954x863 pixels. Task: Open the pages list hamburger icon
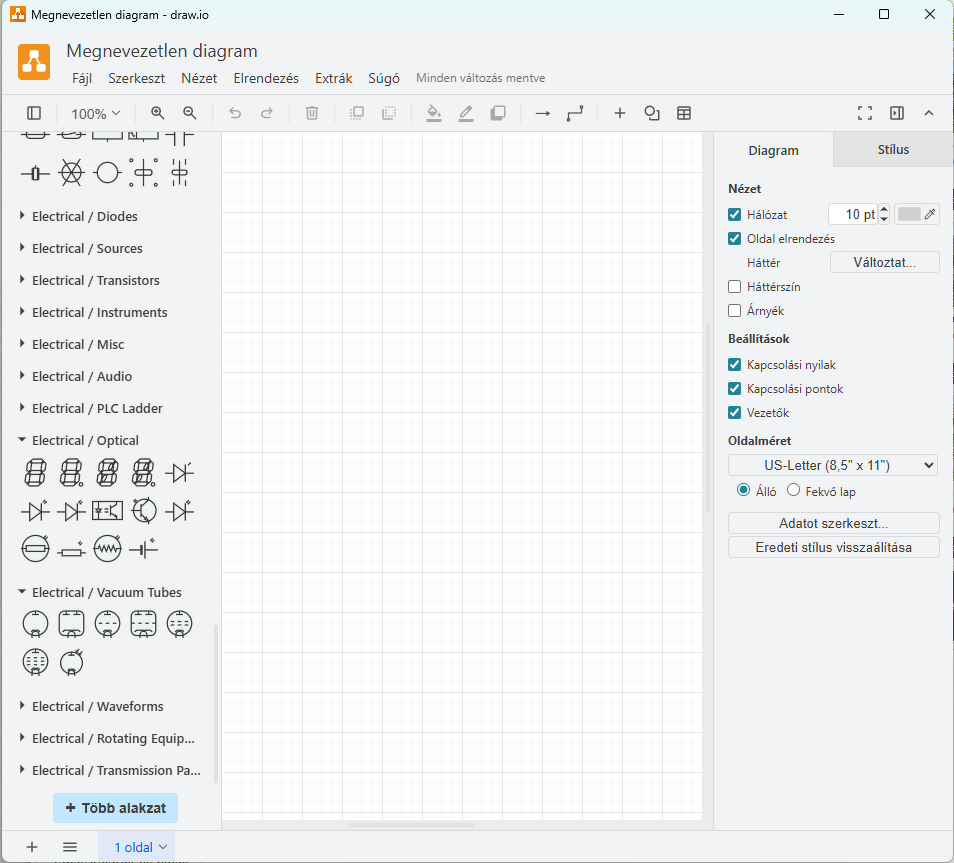70,847
